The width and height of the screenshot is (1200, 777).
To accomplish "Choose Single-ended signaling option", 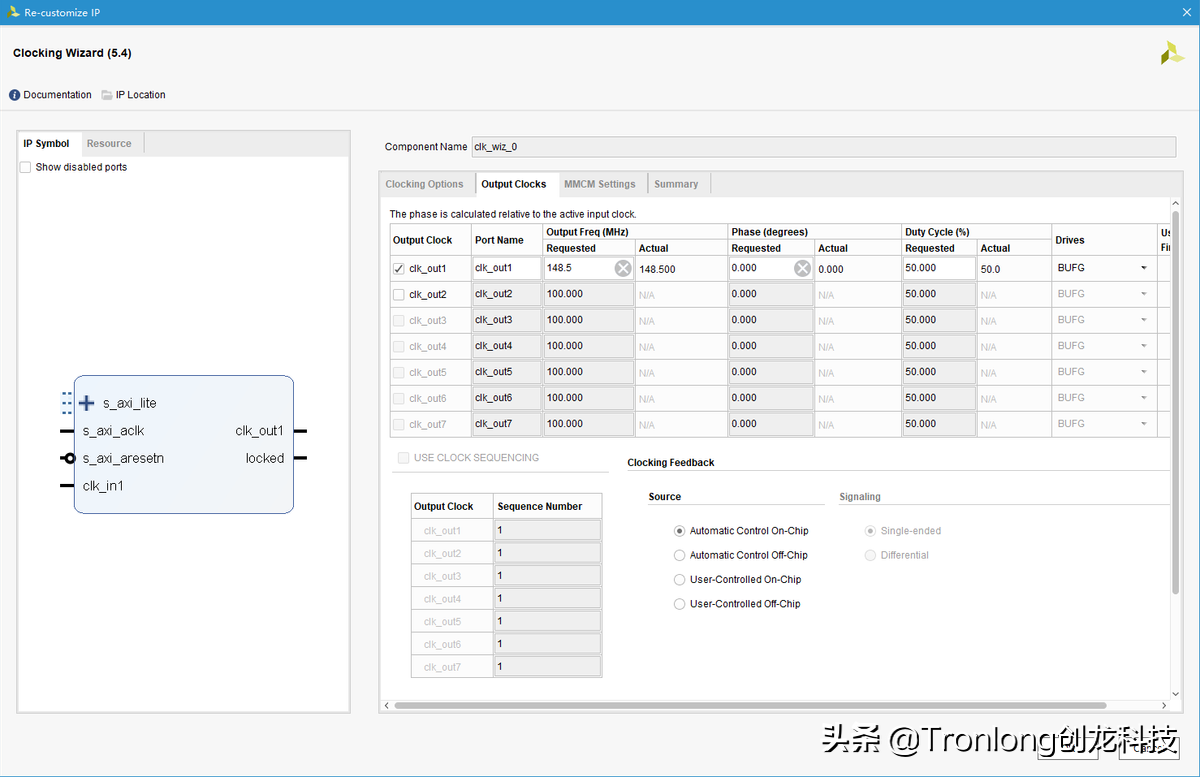I will pyautogui.click(x=870, y=531).
